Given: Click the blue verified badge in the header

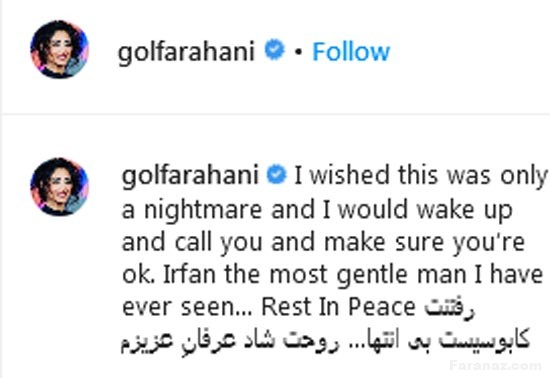Looking at the screenshot, I should point(274,50).
